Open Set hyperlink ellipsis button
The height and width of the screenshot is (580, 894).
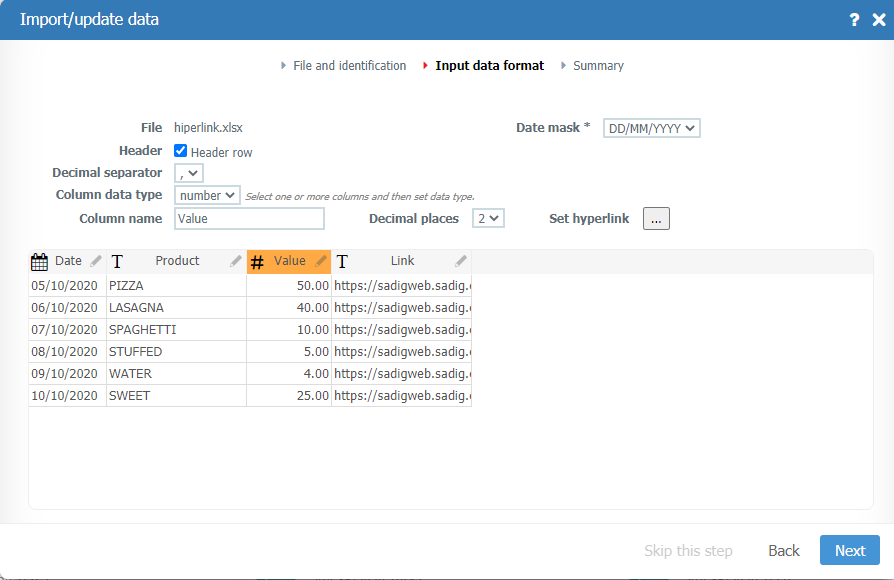[656, 219]
